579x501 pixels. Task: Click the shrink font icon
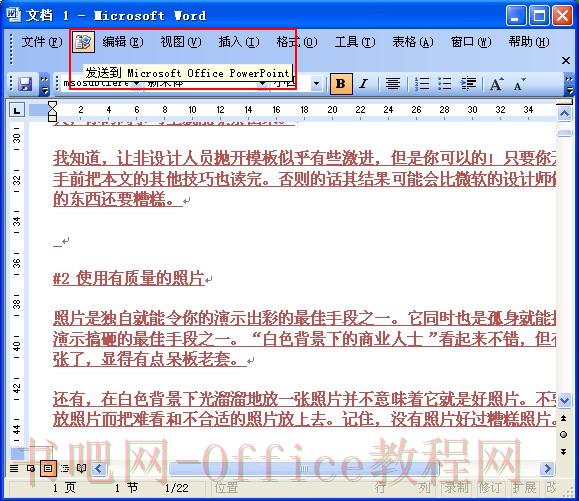pyautogui.click(x=520, y=84)
